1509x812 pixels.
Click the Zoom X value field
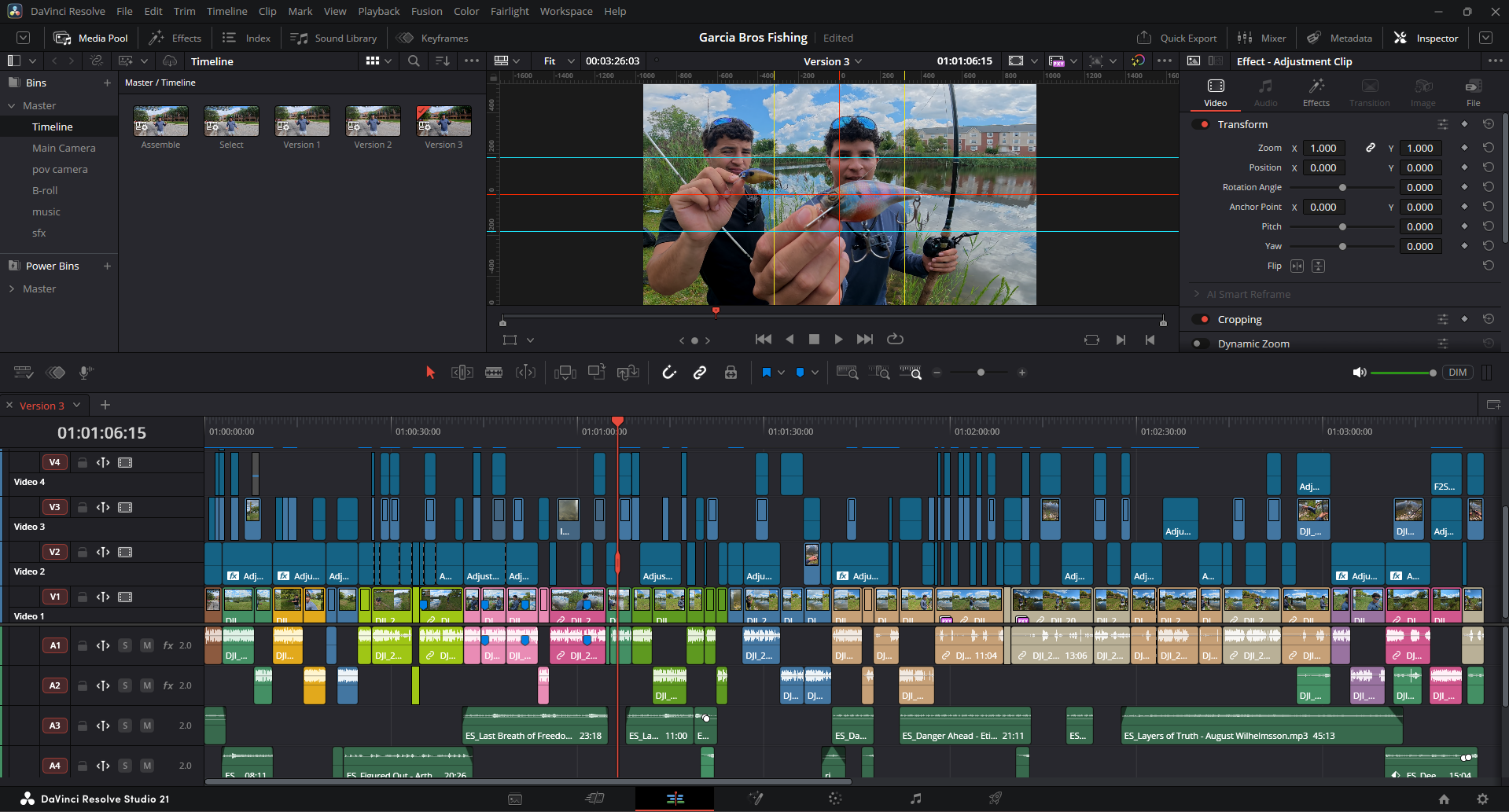1323,148
